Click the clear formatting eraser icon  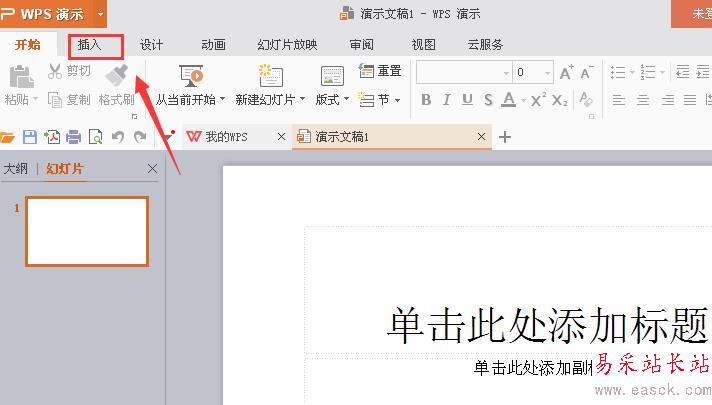point(586,99)
